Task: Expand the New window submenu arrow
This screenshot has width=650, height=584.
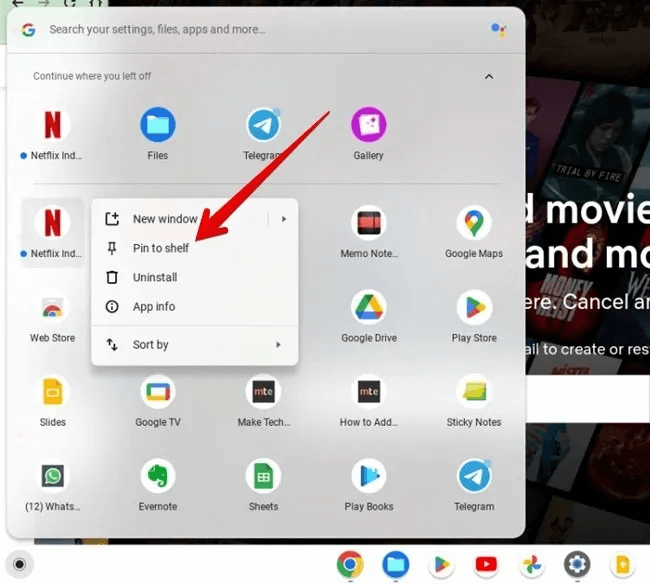Action: pyautogui.click(x=284, y=219)
